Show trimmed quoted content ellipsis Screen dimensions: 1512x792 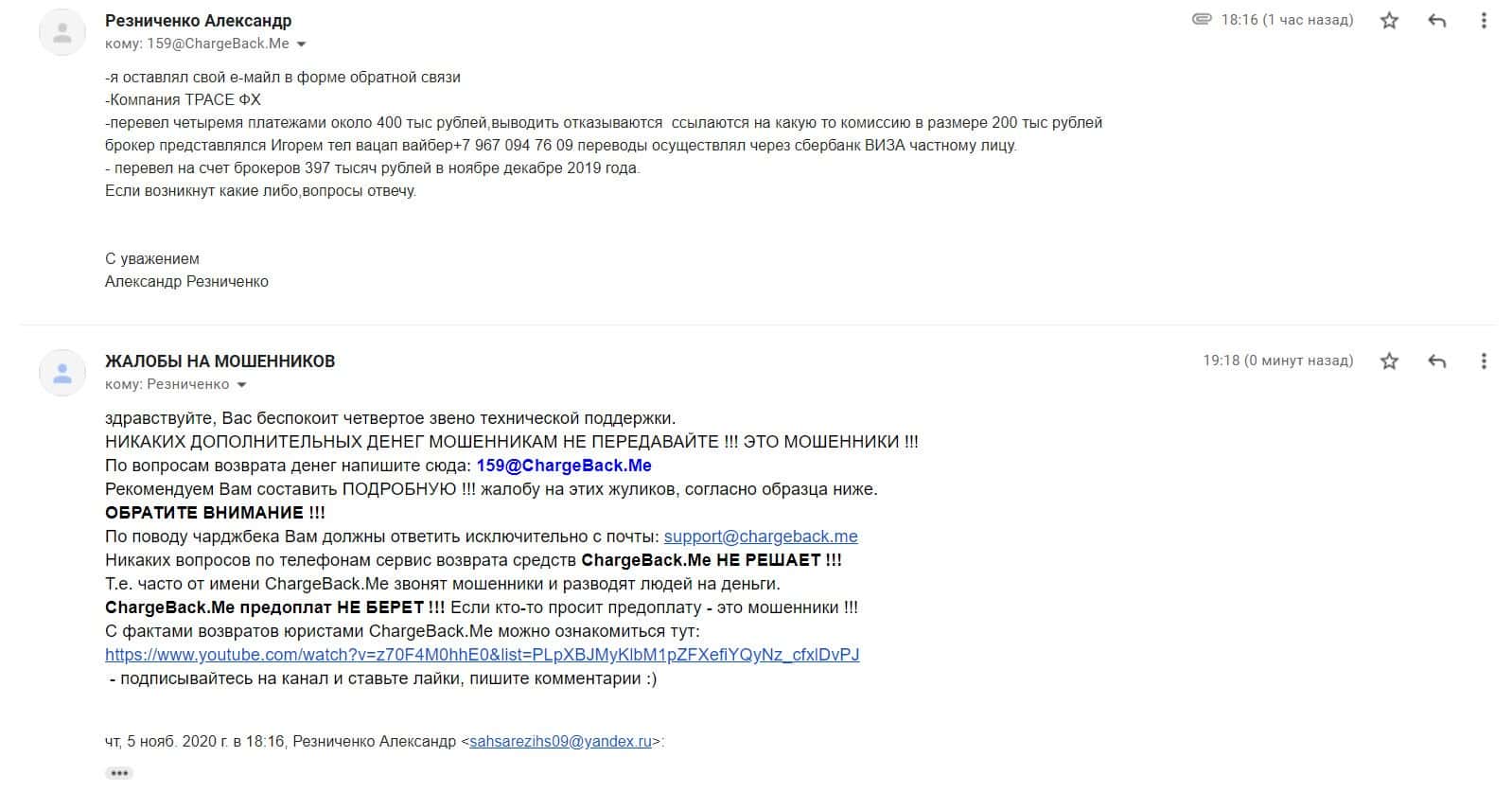pyautogui.click(x=119, y=773)
